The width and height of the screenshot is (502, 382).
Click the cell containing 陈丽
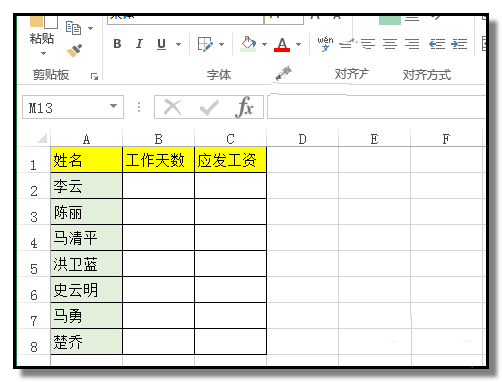[86, 212]
